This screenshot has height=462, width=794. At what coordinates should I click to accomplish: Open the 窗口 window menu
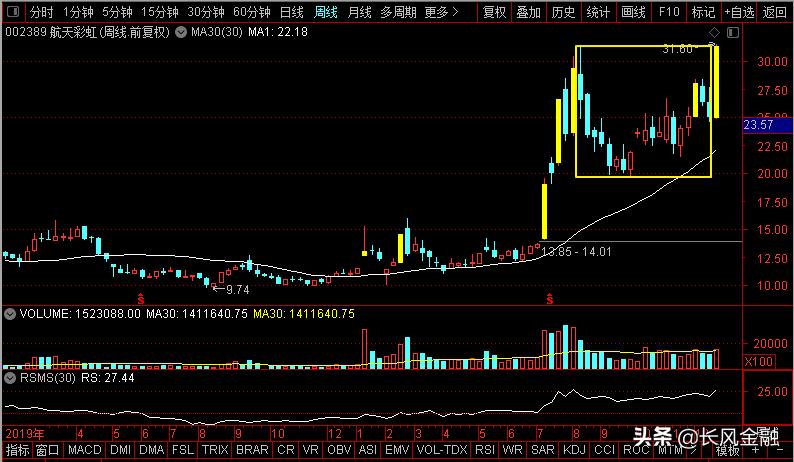(48, 450)
